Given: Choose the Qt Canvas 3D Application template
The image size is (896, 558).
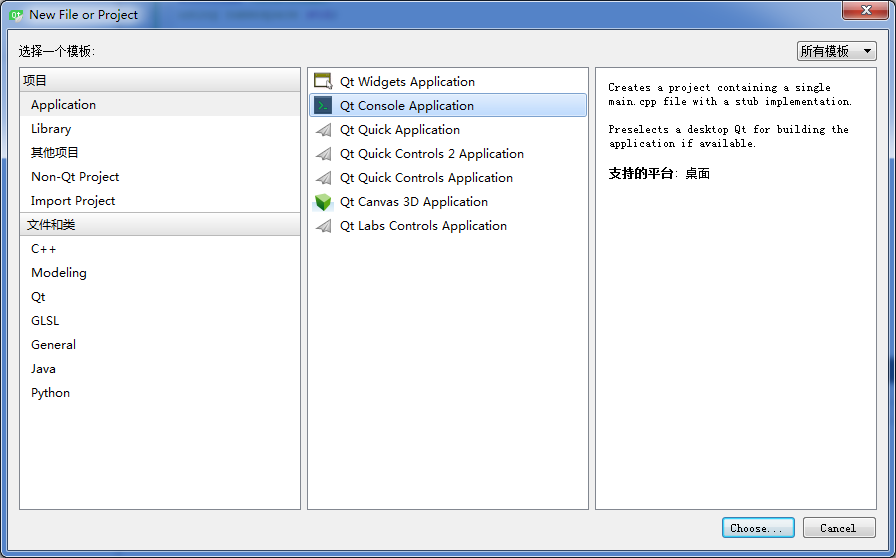Looking at the screenshot, I should [x=448, y=202].
